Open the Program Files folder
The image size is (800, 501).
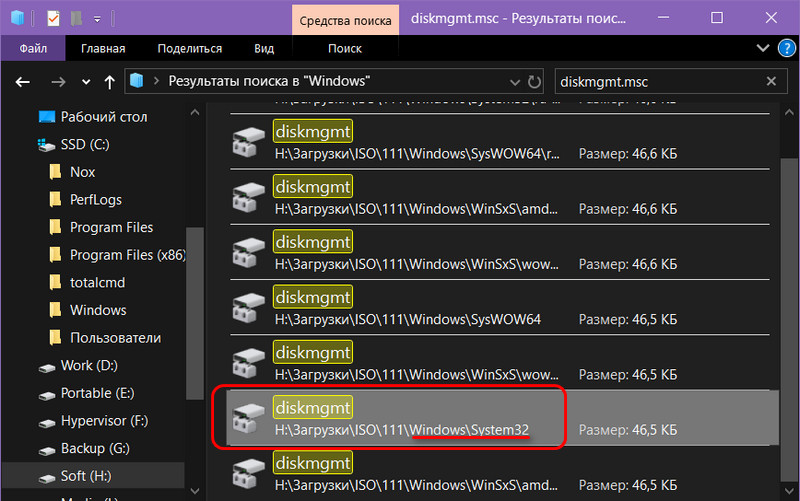tap(111, 227)
